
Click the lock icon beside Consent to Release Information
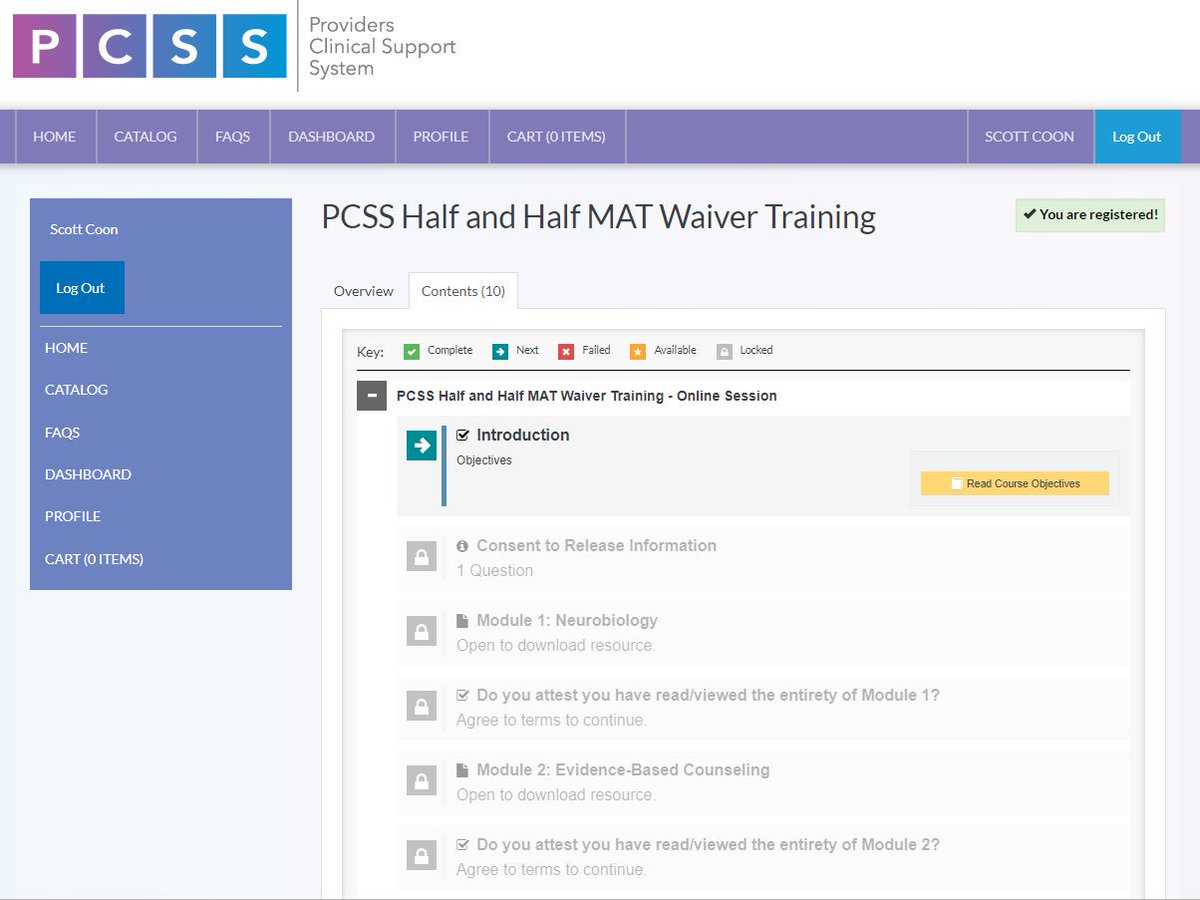(422, 556)
